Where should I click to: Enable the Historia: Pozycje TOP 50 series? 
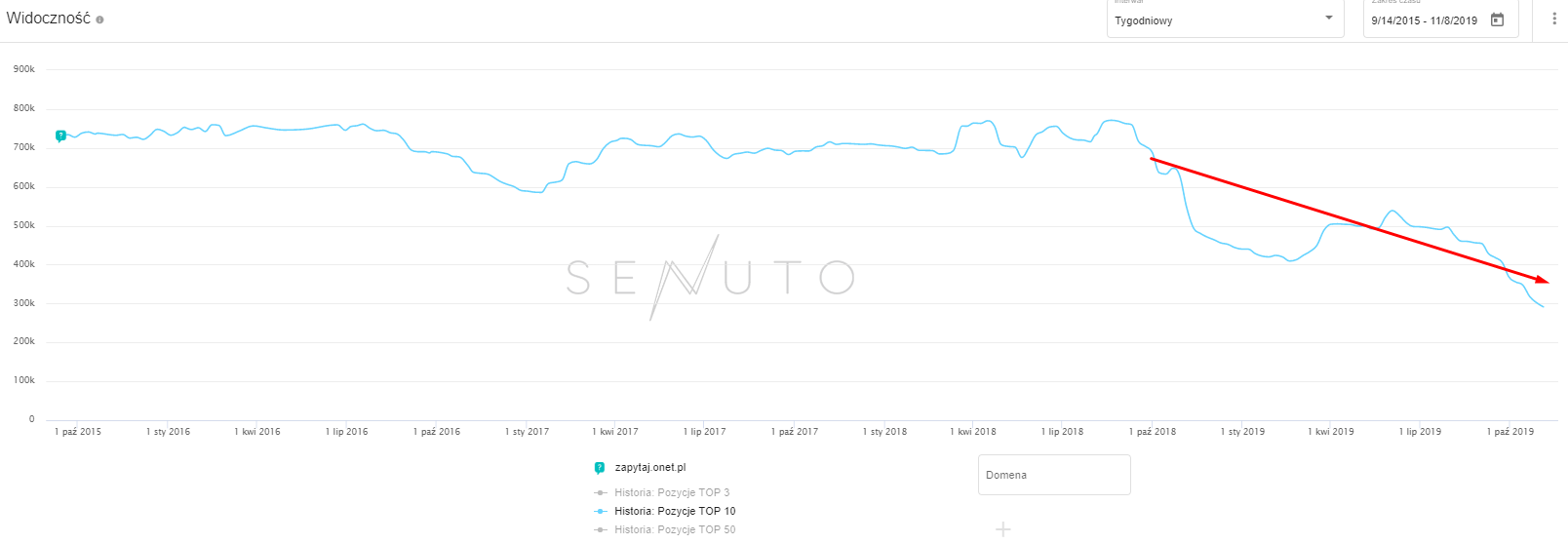pyautogui.click(x=674, y=529)
